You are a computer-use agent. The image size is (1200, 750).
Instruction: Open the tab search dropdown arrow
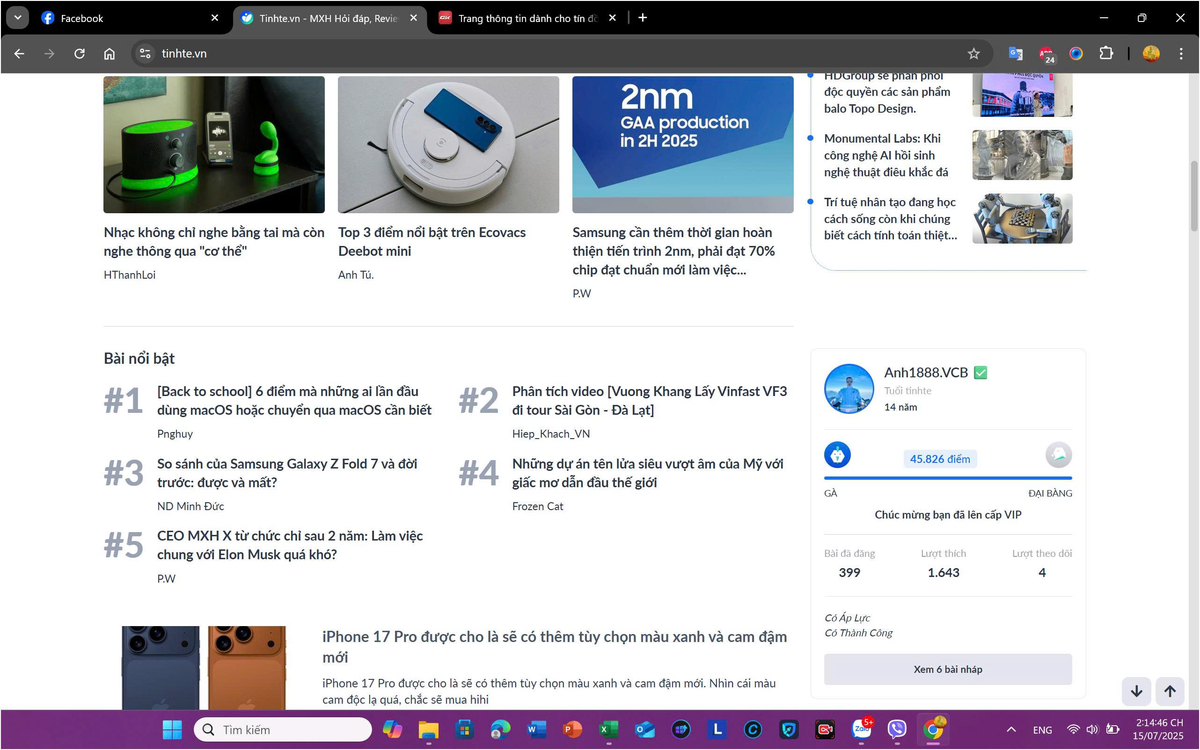coord(17,18)
